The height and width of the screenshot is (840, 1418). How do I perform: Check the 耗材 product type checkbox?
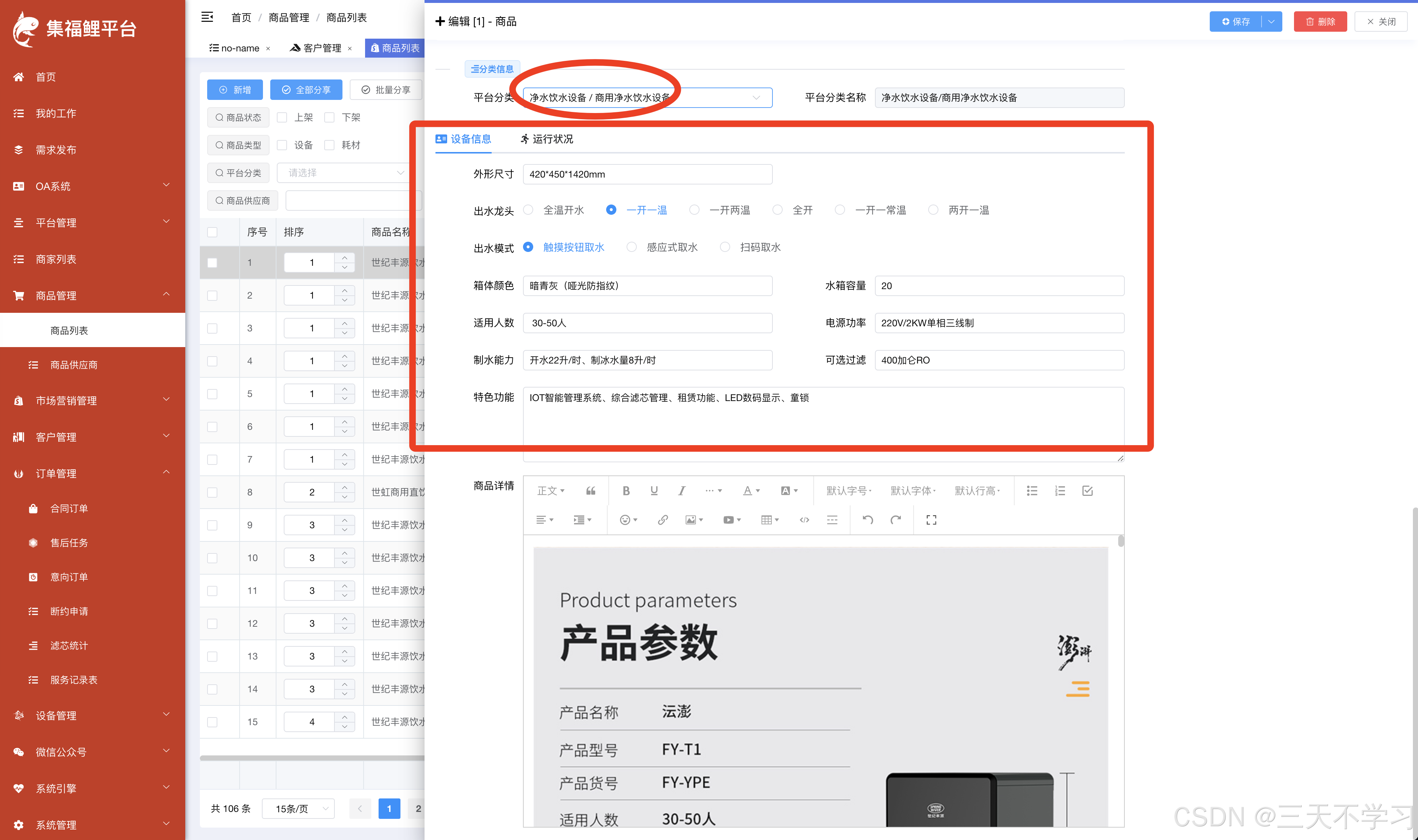329,145
